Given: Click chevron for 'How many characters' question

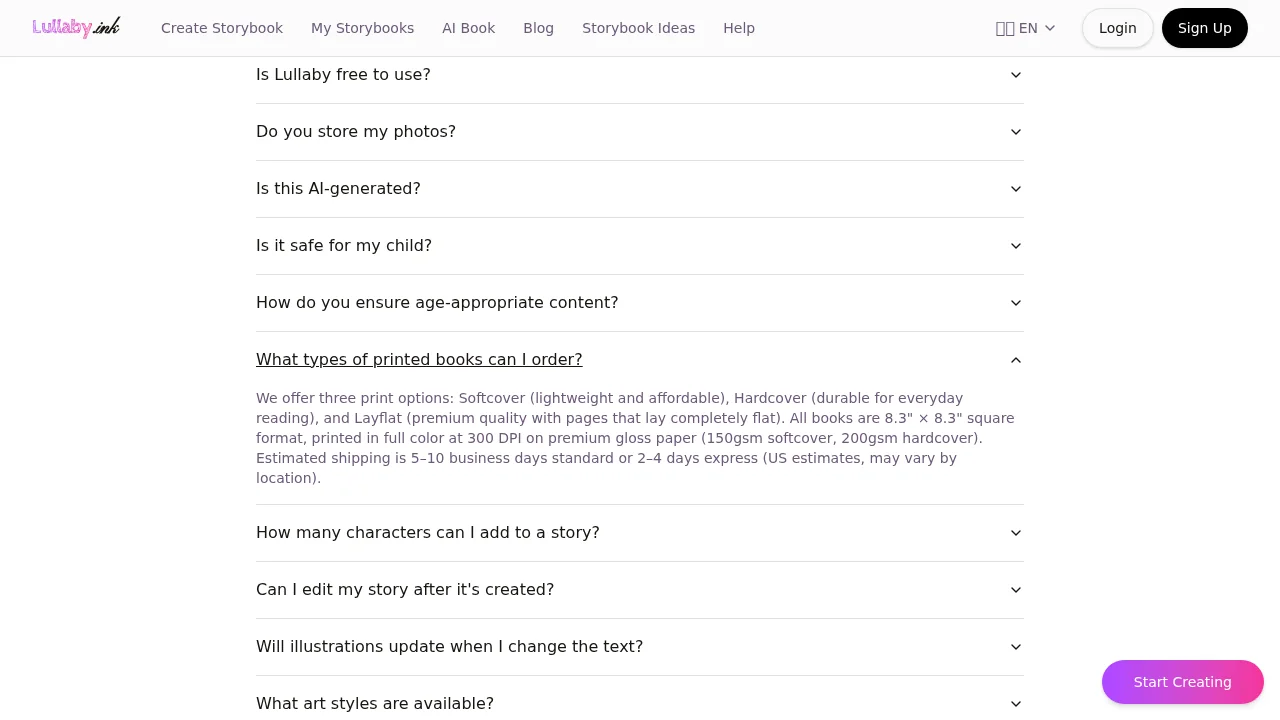Looking at the screenshot, I should pyautogui.click(x=1015, y=533).
